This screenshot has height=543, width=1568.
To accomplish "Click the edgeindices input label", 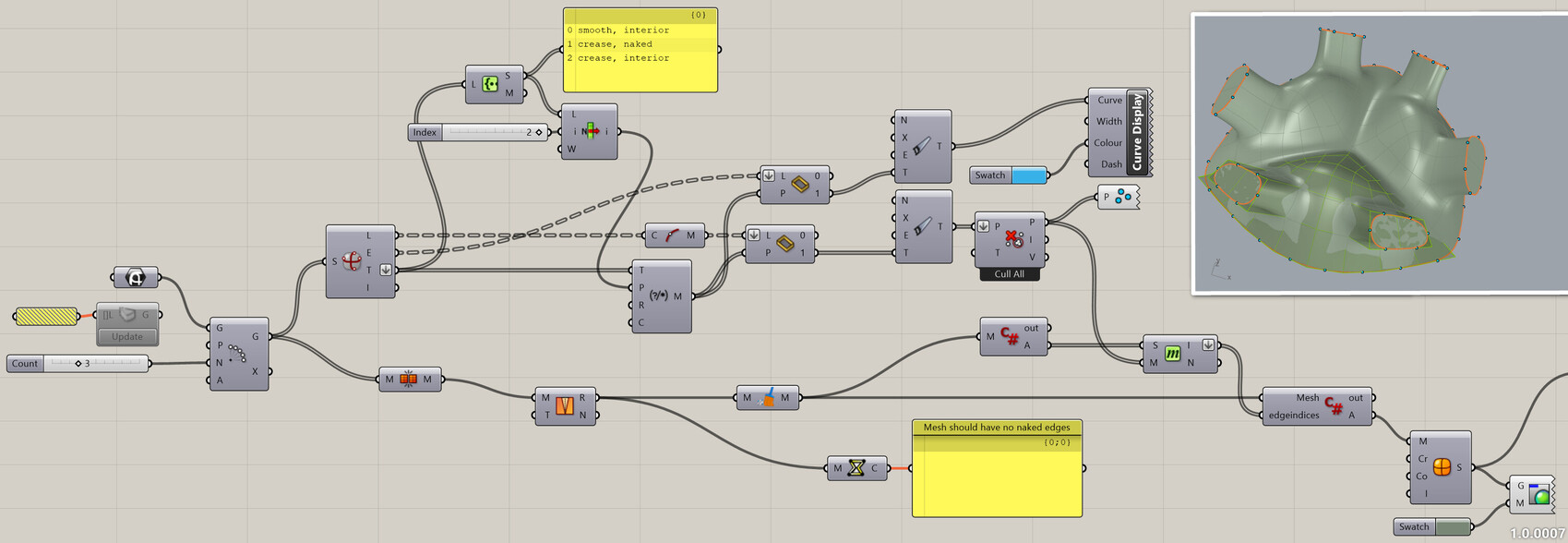I will tap(1294, 416).
